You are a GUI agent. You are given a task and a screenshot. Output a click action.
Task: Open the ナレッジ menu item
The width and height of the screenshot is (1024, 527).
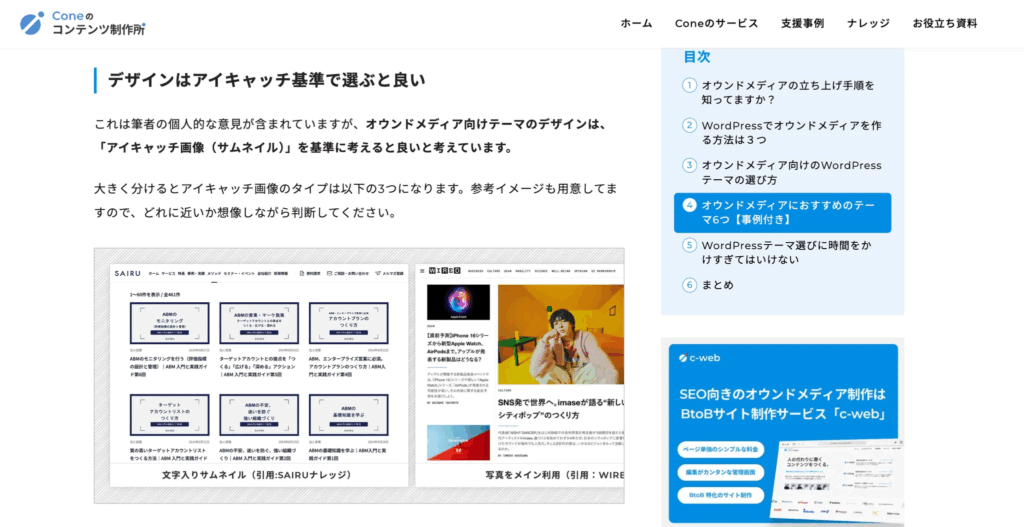point(868,24)
